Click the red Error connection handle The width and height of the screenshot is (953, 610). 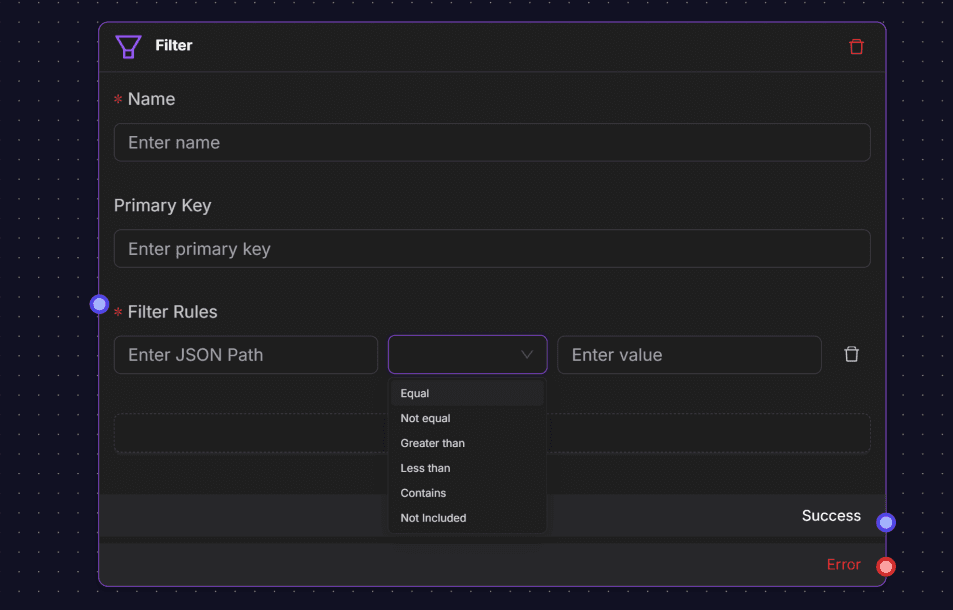pyautogui.click(x=885, y=566)
